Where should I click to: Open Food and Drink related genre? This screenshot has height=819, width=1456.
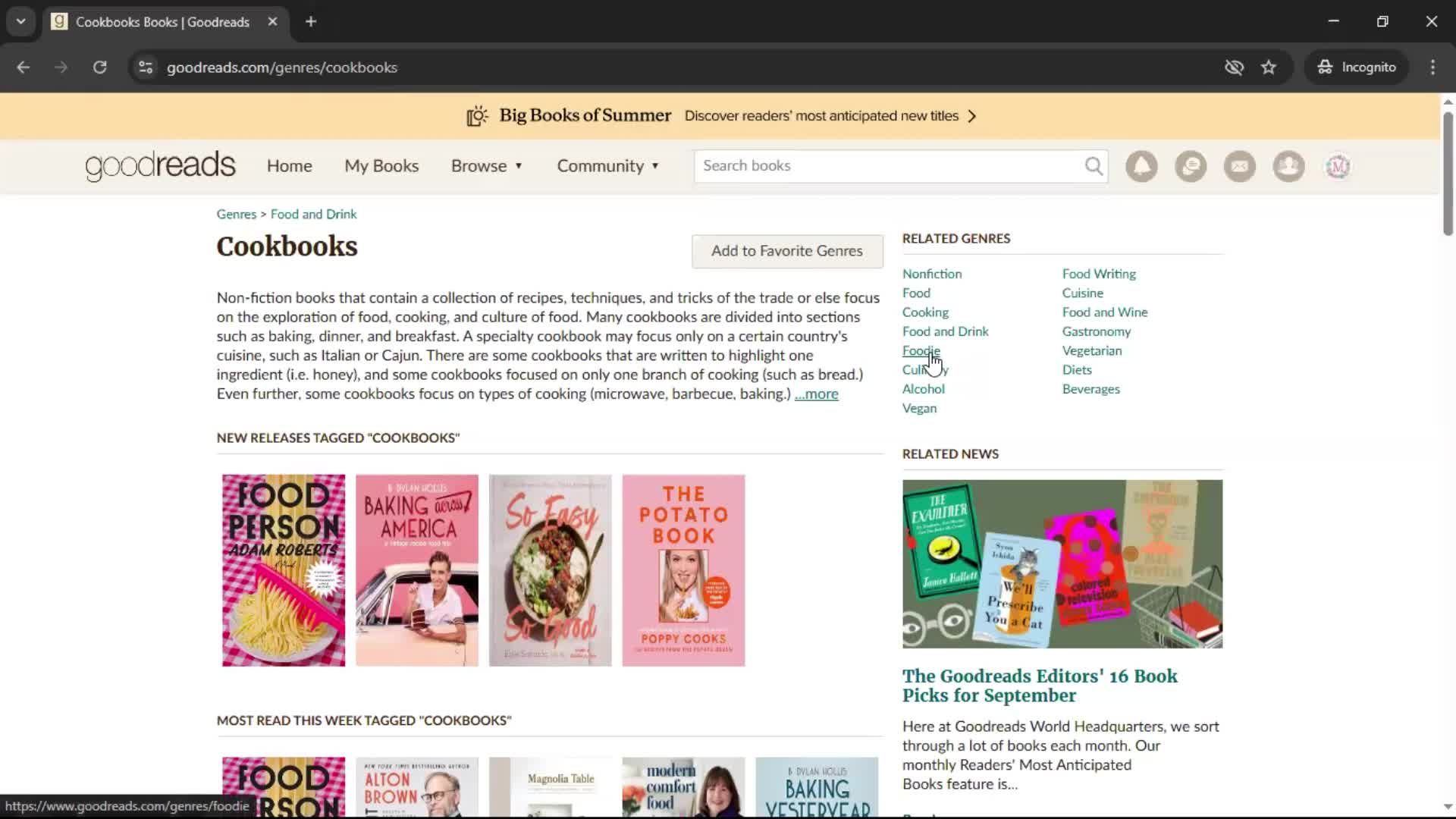(945, 331)
